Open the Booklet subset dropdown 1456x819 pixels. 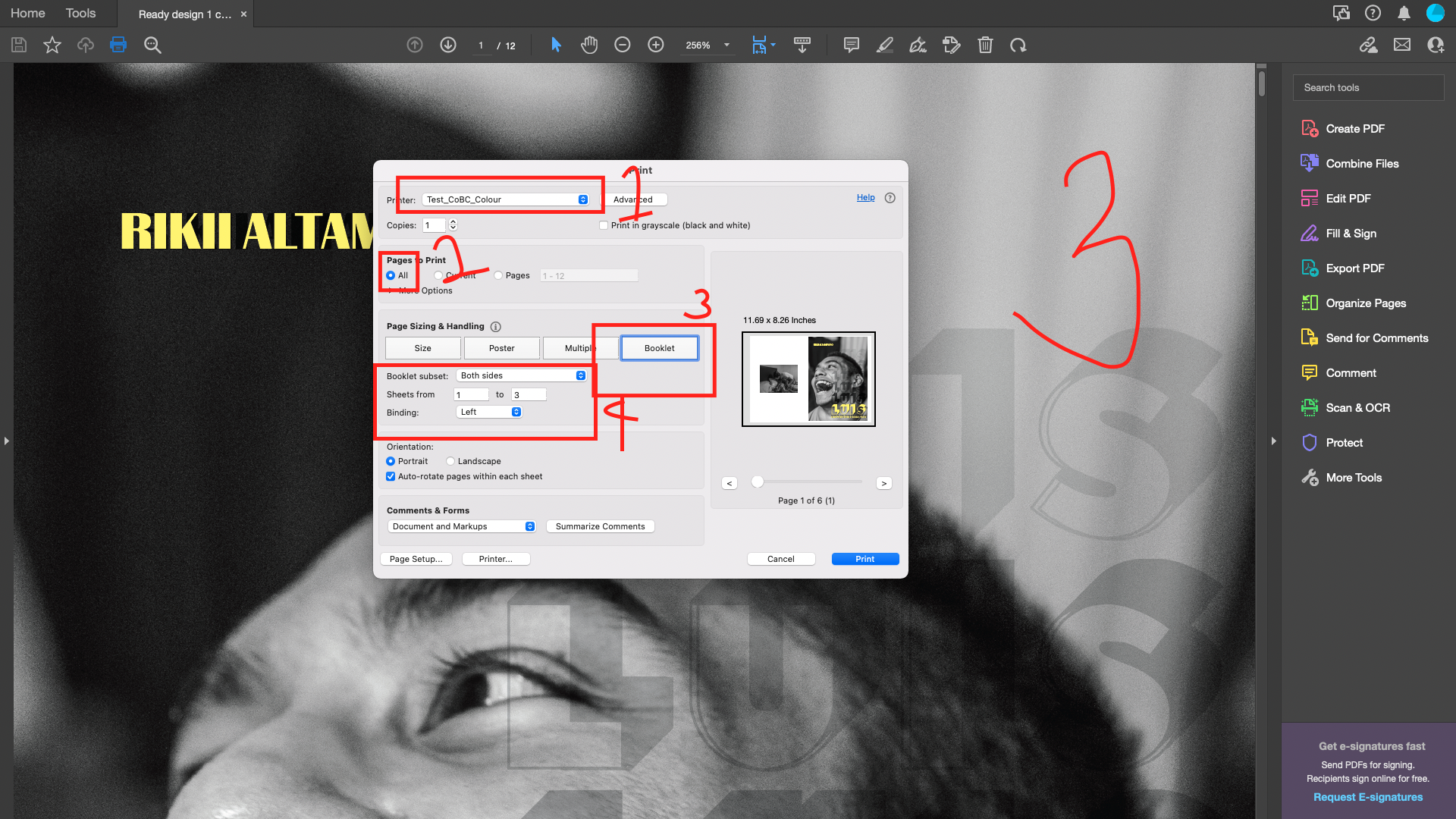[x=522, y=375]
